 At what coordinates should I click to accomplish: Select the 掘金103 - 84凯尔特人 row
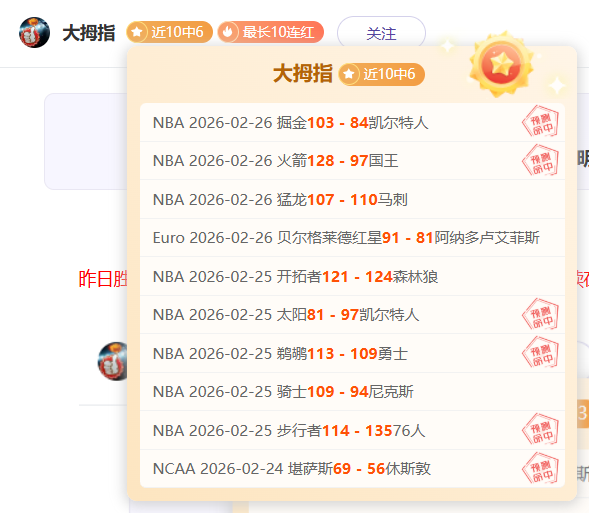352,122
